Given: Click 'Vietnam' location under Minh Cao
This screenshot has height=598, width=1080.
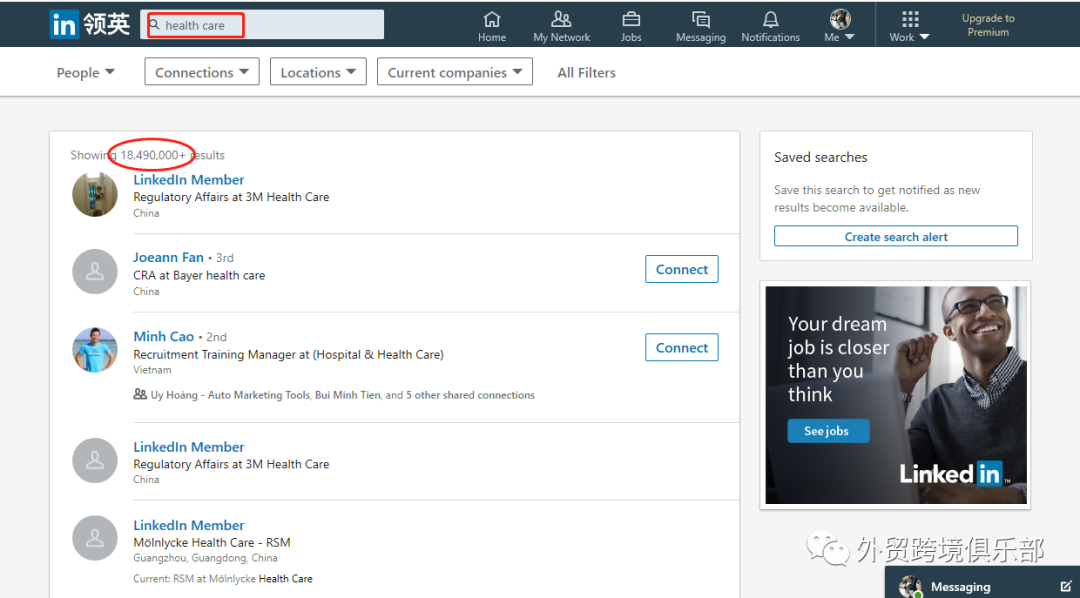Looking at the screenshot, I should (x=152, y=370).
